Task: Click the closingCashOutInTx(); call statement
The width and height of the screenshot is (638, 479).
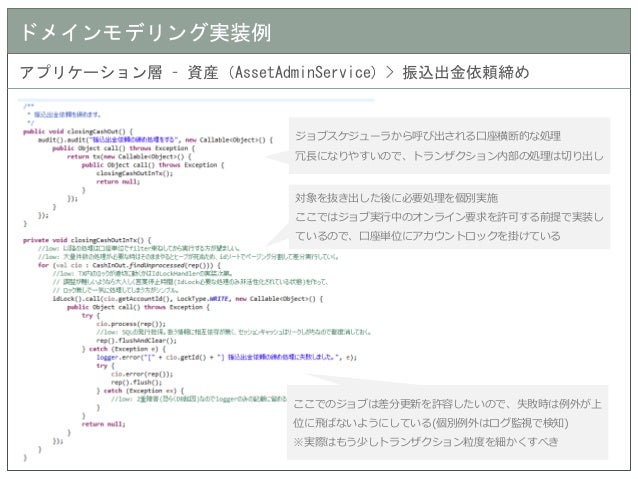Action: (x=135, y=173)
